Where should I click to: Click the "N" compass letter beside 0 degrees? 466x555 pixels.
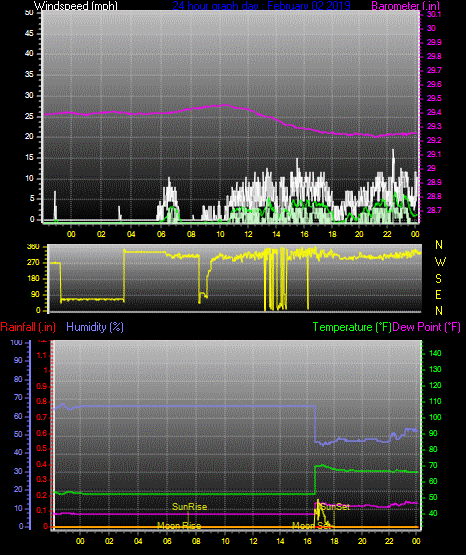439,311
